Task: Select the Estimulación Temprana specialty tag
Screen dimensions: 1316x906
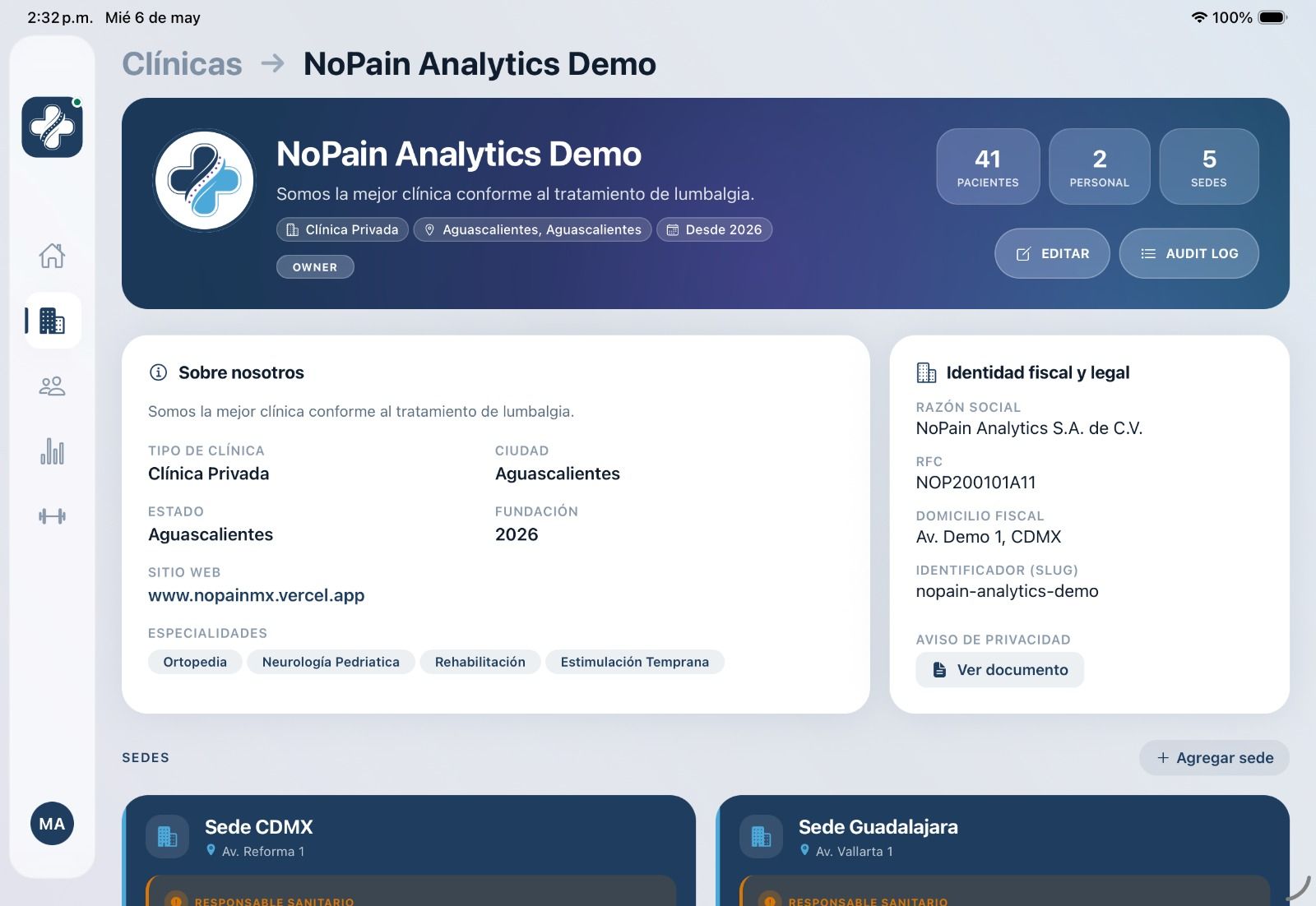Action: 635,662
